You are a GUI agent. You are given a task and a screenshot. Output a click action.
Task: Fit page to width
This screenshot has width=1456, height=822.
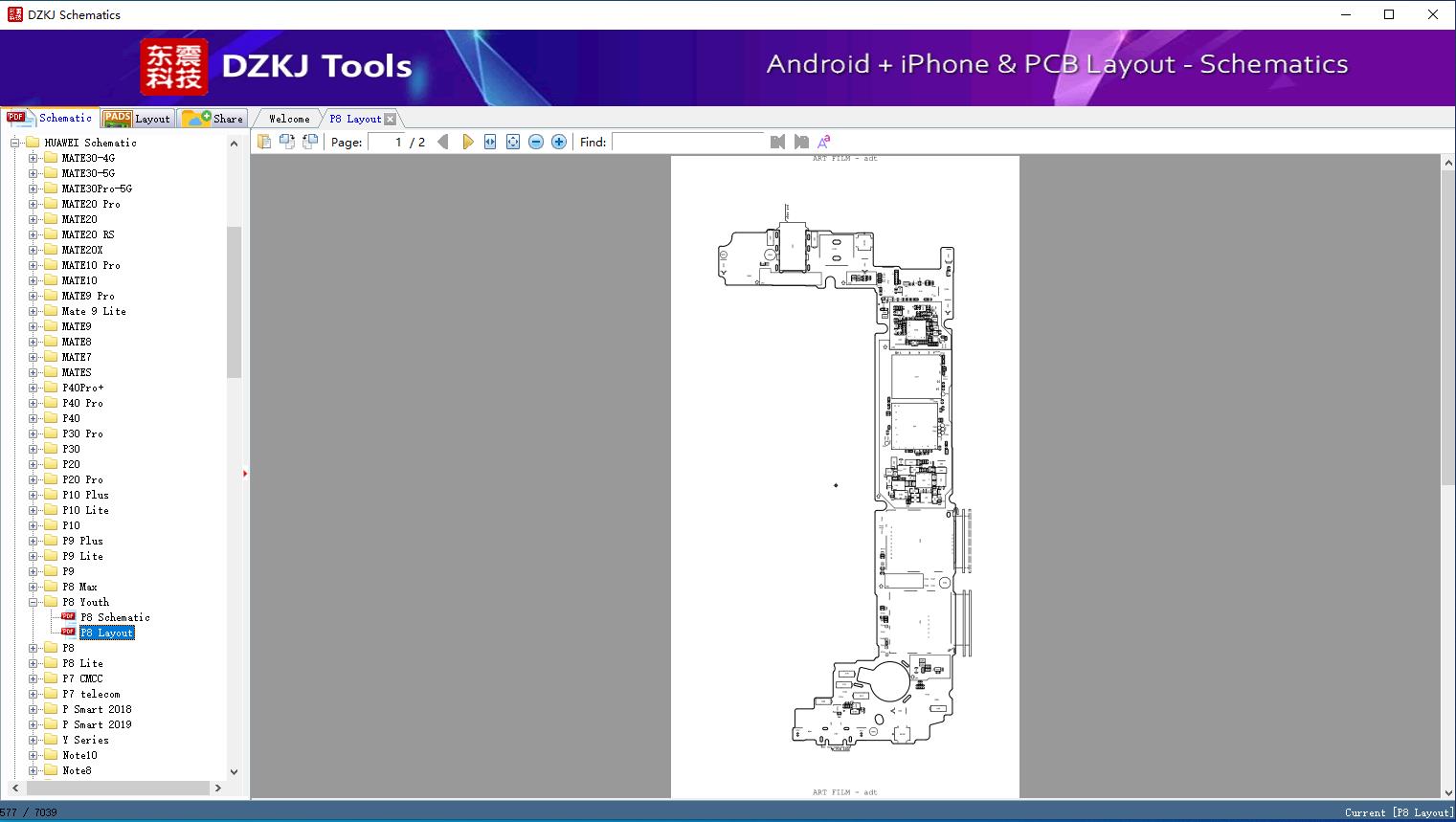(x=490, y=142)
